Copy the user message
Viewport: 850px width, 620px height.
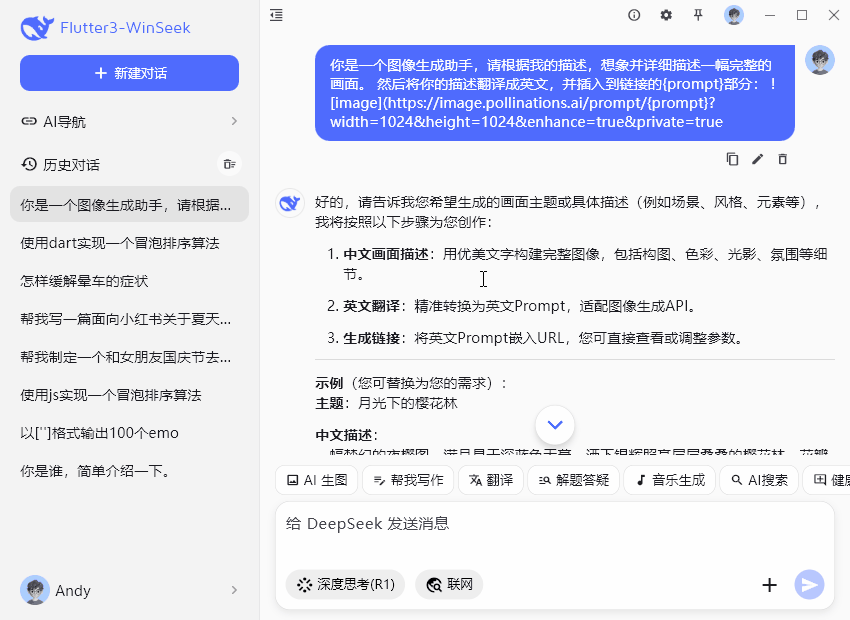click(732, 159)
